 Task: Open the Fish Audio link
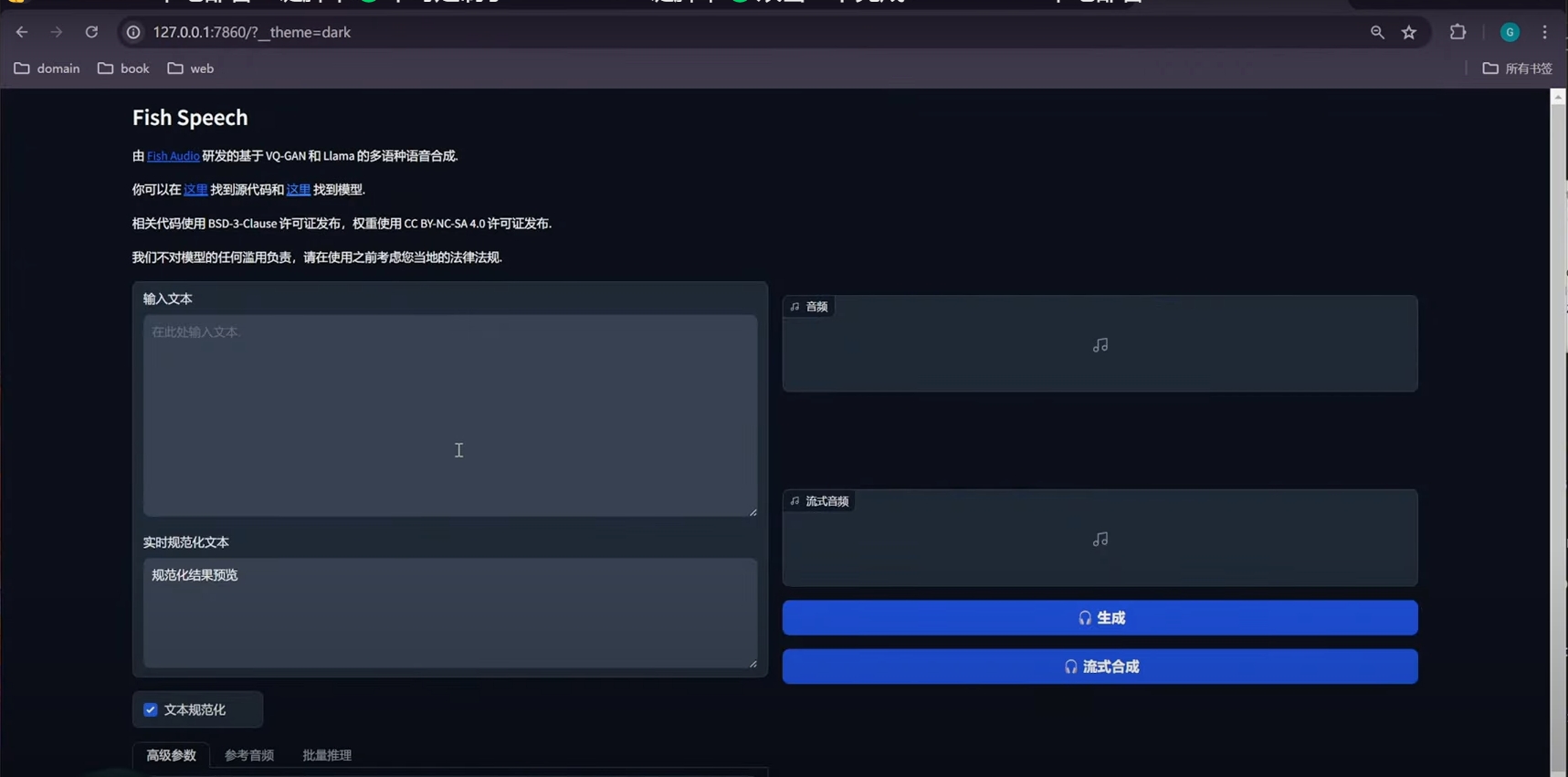point(173,156)
